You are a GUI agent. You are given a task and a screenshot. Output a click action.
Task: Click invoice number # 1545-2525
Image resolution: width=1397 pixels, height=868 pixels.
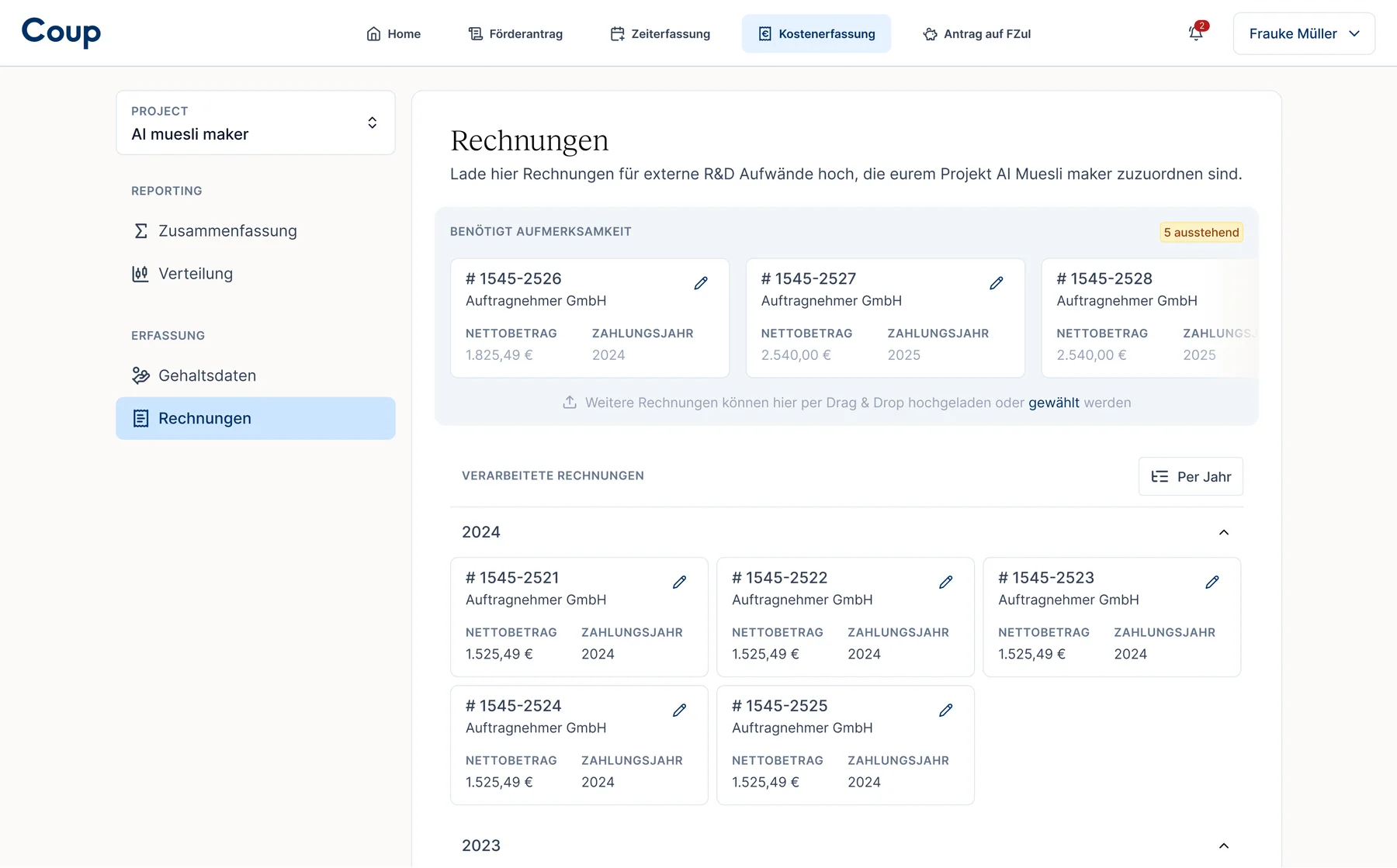779,705
